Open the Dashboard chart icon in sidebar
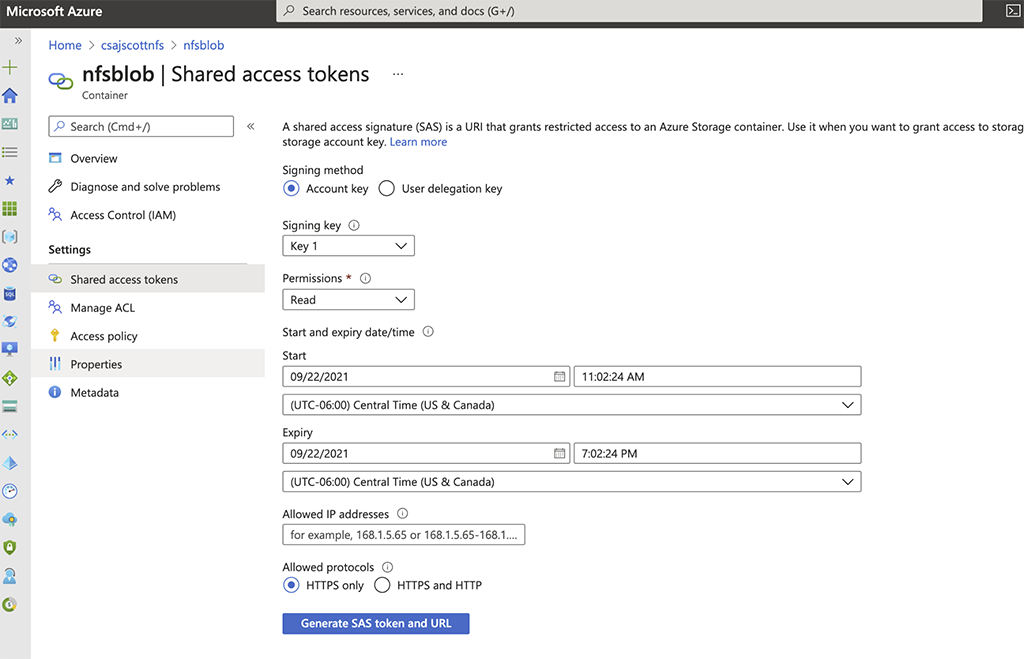 (x=10, y=123)
